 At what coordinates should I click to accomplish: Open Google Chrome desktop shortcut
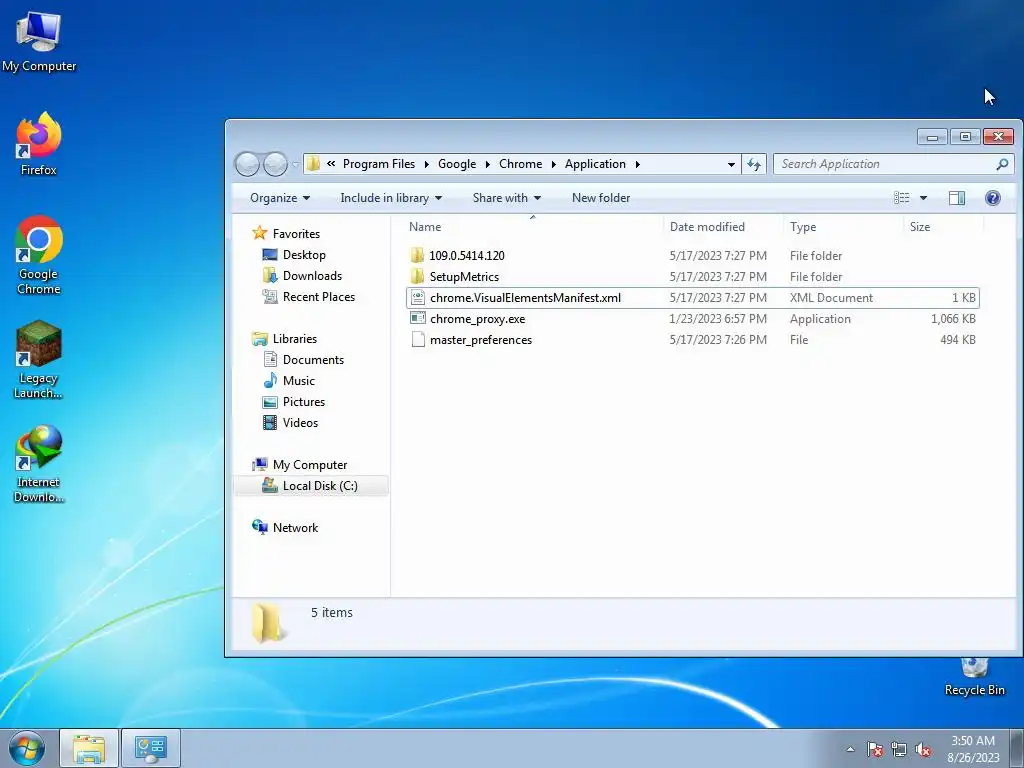point(39,255)
